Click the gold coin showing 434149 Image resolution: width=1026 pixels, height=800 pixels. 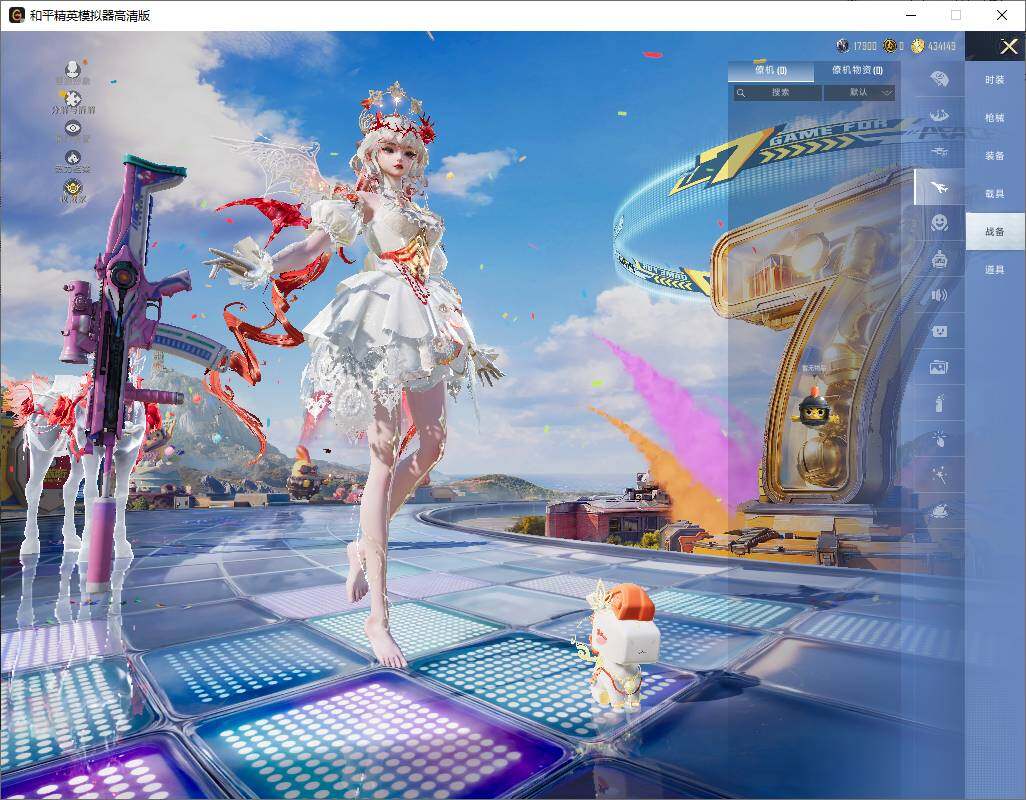pos(918,46)
